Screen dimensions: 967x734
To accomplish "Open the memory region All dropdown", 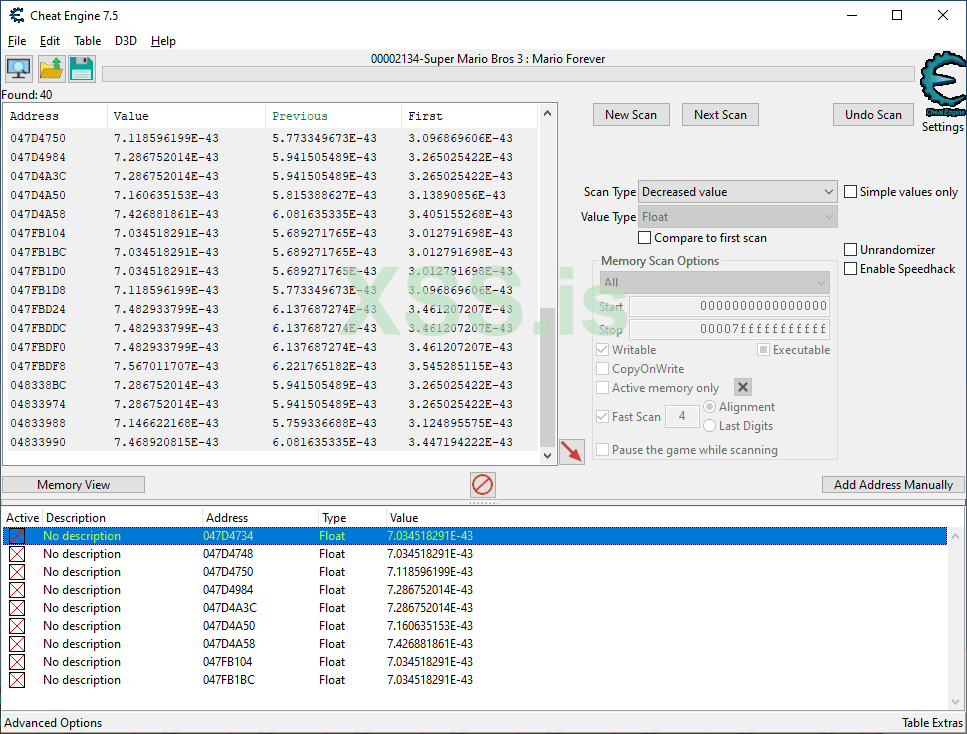I will pyautogui.click(x=715, y=283).
